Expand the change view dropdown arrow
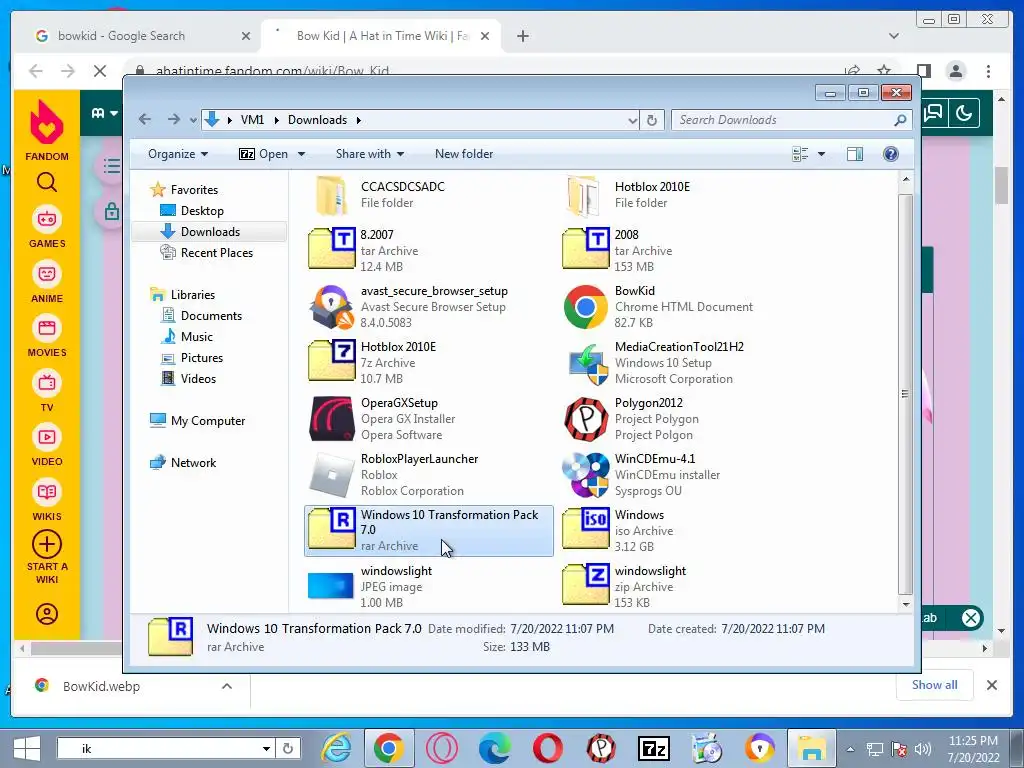 click(x=822, y=154)
